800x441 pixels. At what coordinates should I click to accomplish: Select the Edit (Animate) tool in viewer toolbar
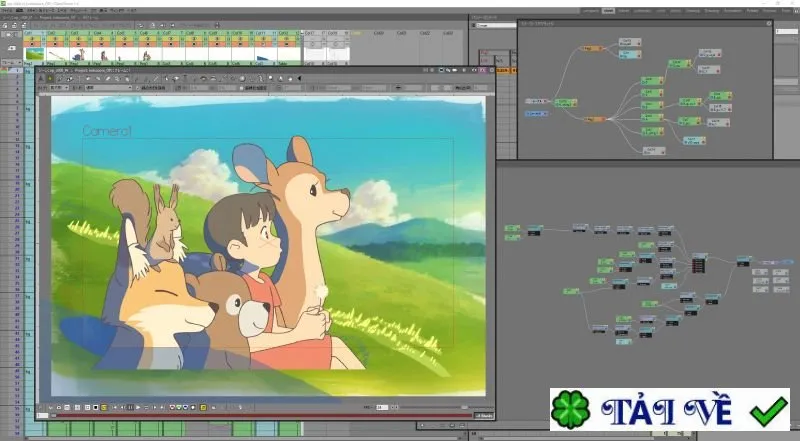(41, 78)
